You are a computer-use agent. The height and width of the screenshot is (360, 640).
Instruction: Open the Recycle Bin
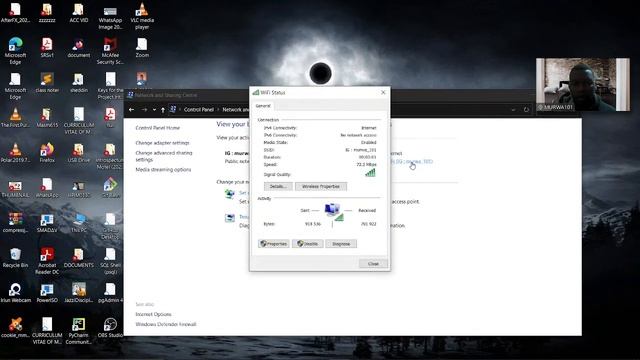(15, 258)
